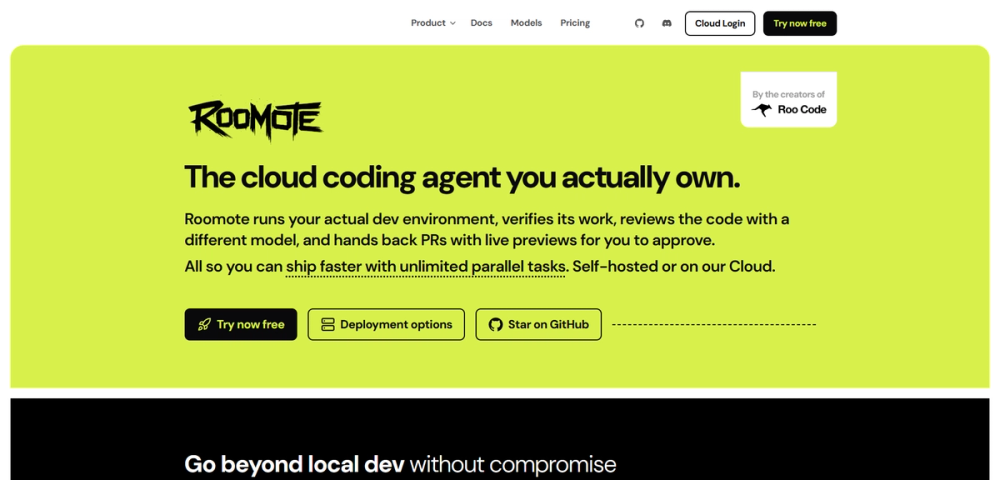1000x480 pixels.
Task: Open the Discord icon in the header
Action: coord(666,24)
